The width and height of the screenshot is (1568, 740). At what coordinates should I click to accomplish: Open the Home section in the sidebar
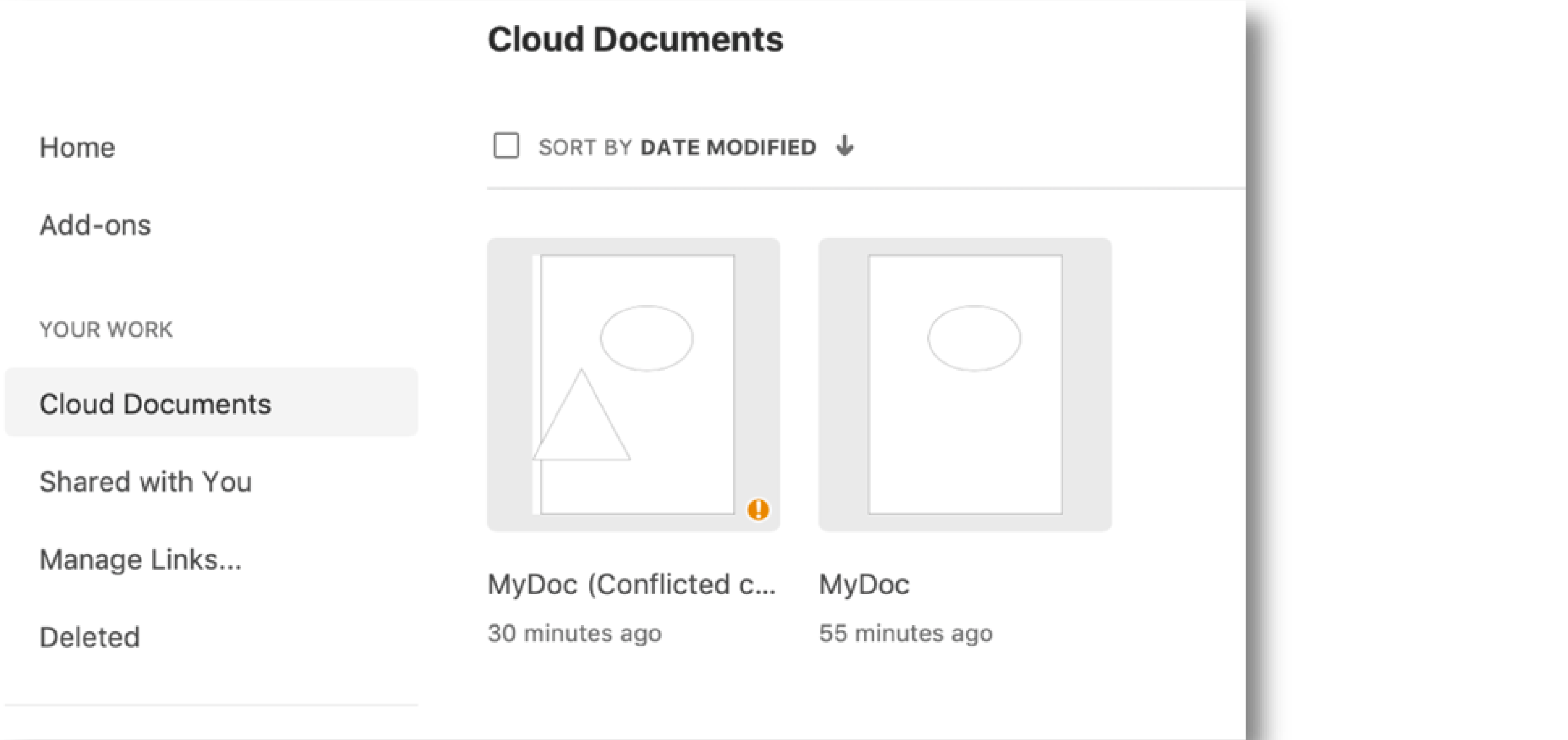pos(77,147)
